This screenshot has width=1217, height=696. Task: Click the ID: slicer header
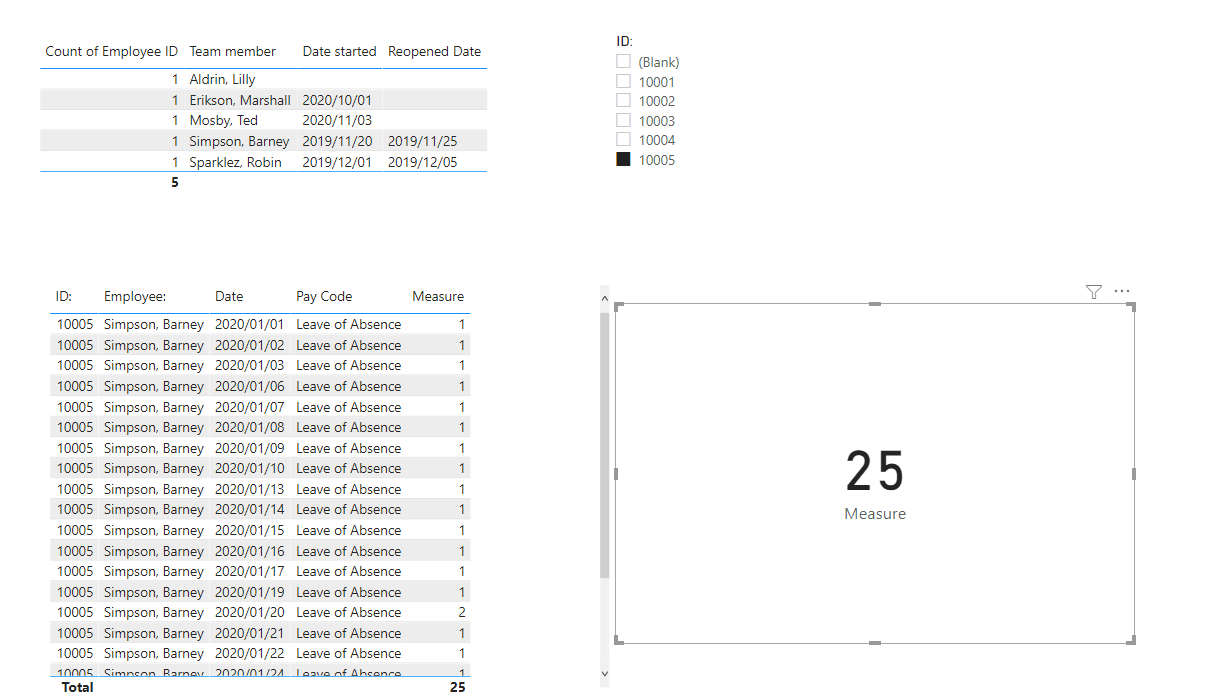pos(625,41)
